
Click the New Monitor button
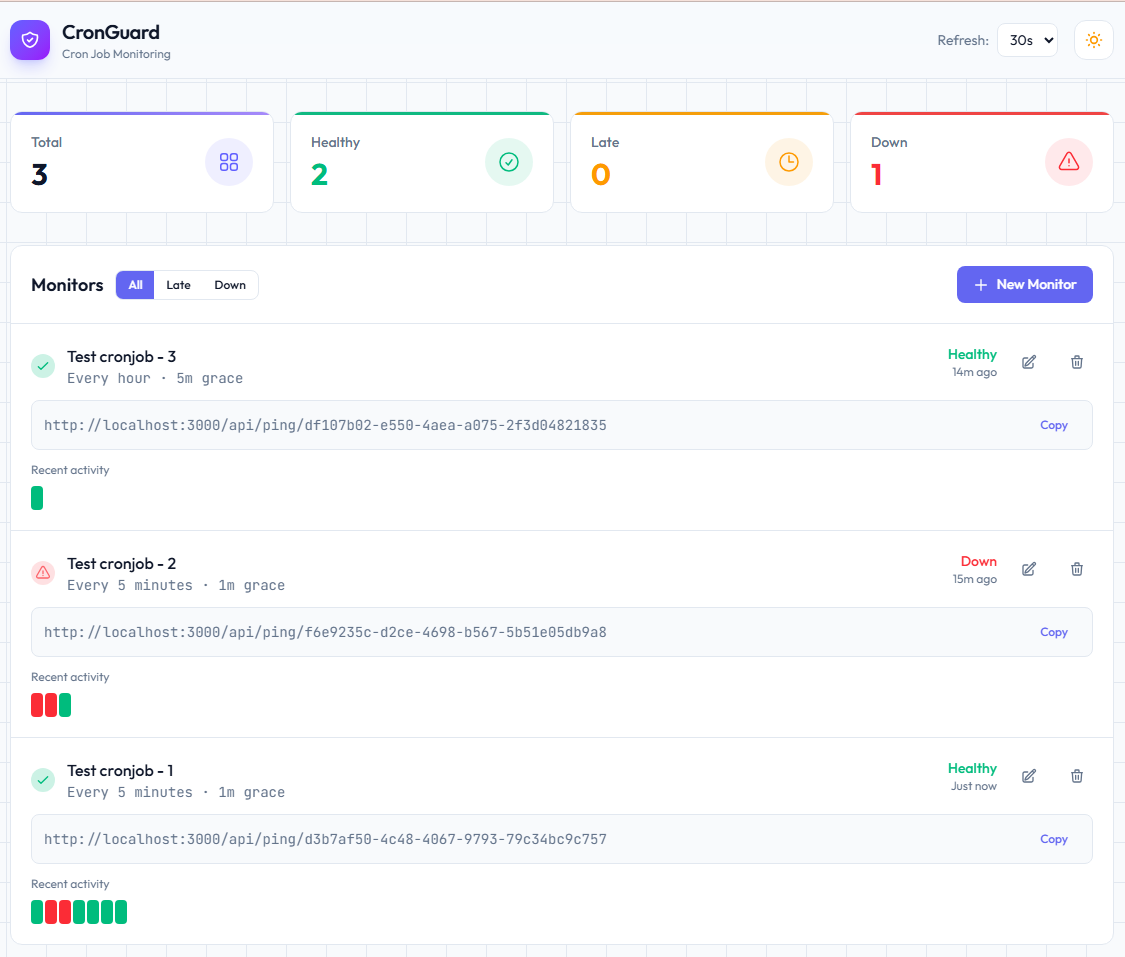pyautogui.click(x=1024, y=284)
